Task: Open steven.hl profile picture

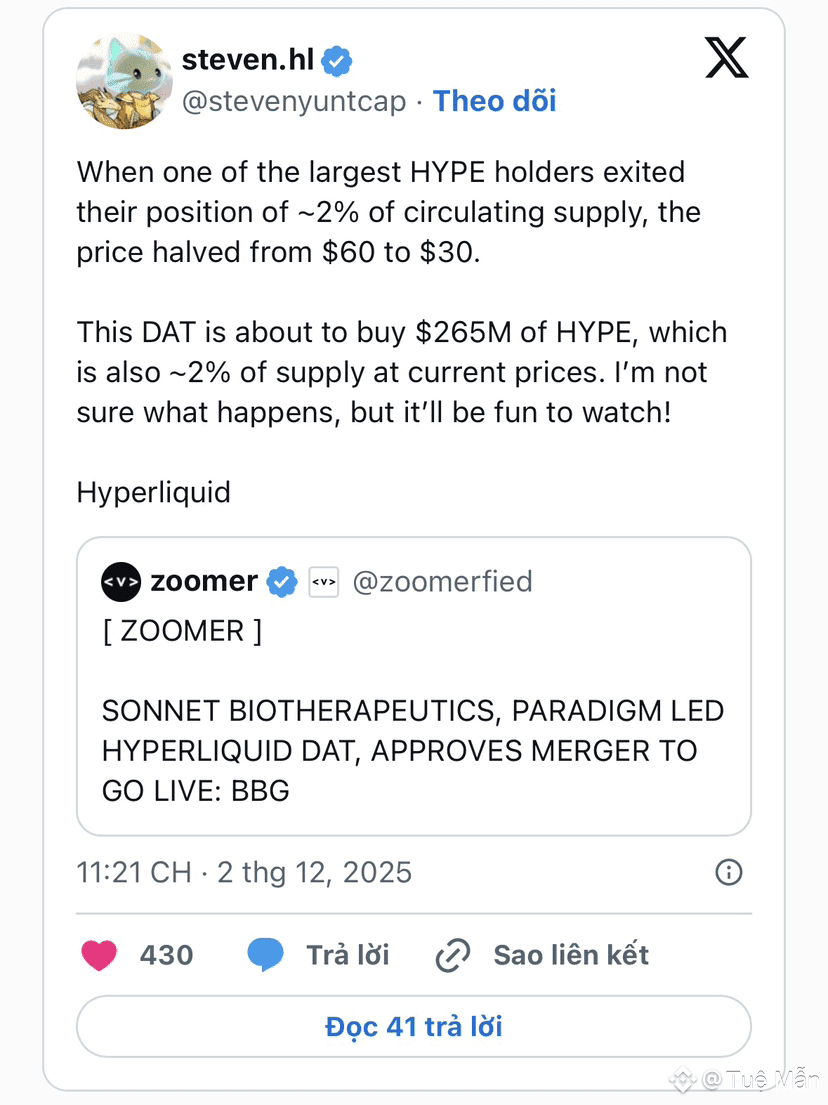Action: [x=124, y=81]
